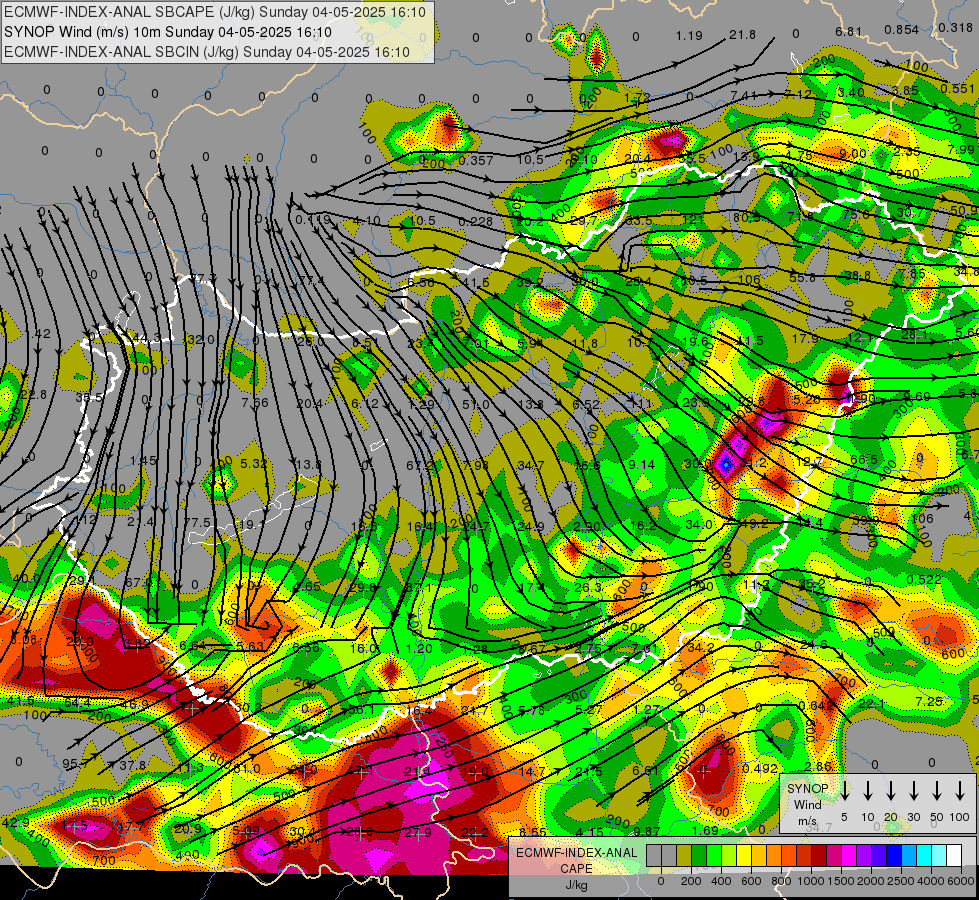Screen dimensions: 979x900
Task: Click the SYNOP wind arrow for 30 m/s
Action: tap(913, 791)
